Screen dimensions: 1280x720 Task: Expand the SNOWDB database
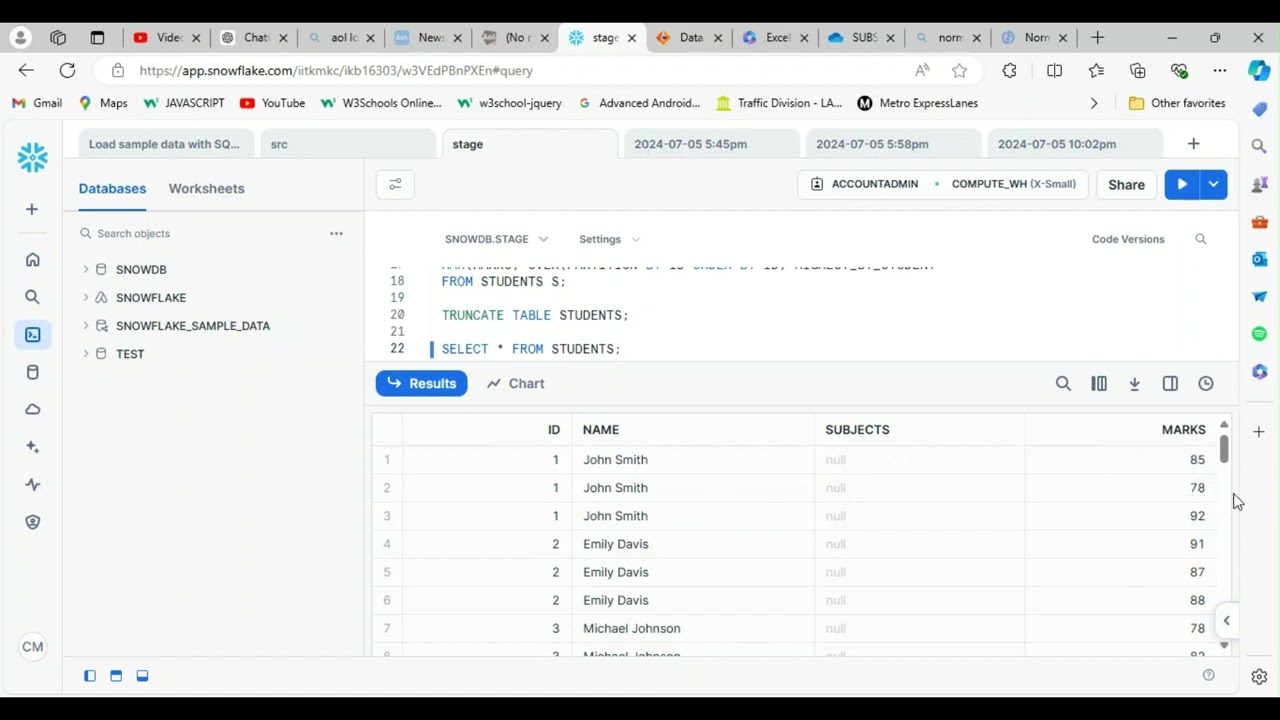pyautogui.click(x=86, y=269)
